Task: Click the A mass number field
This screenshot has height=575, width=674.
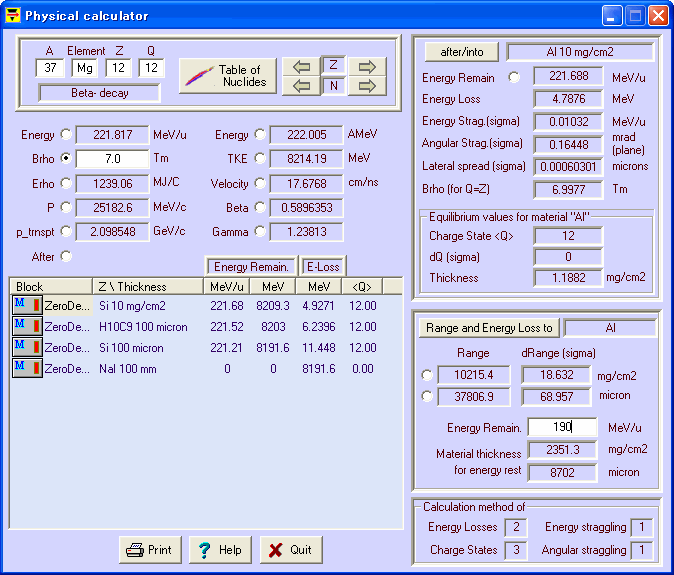Action: [x=50, y=68]
